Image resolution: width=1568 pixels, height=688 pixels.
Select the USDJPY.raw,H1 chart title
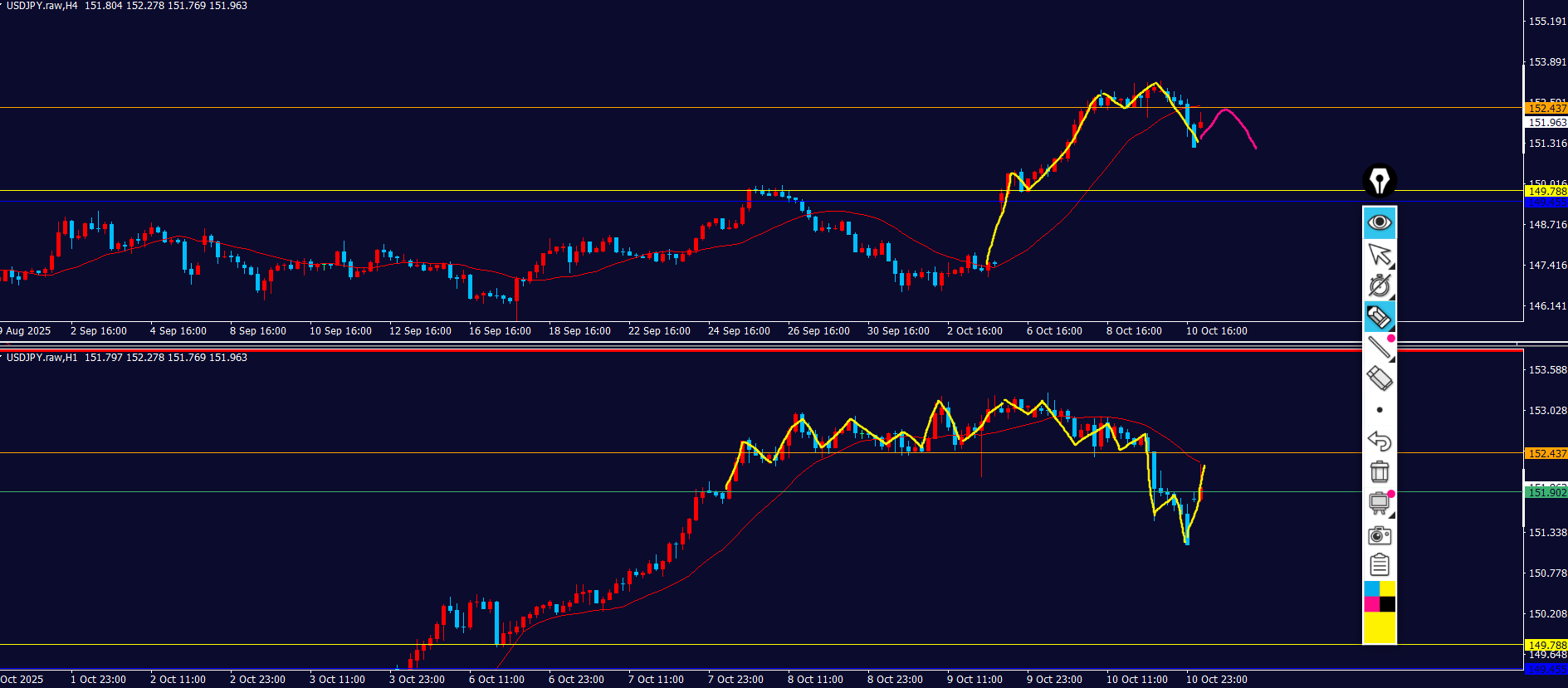[42, 358]
